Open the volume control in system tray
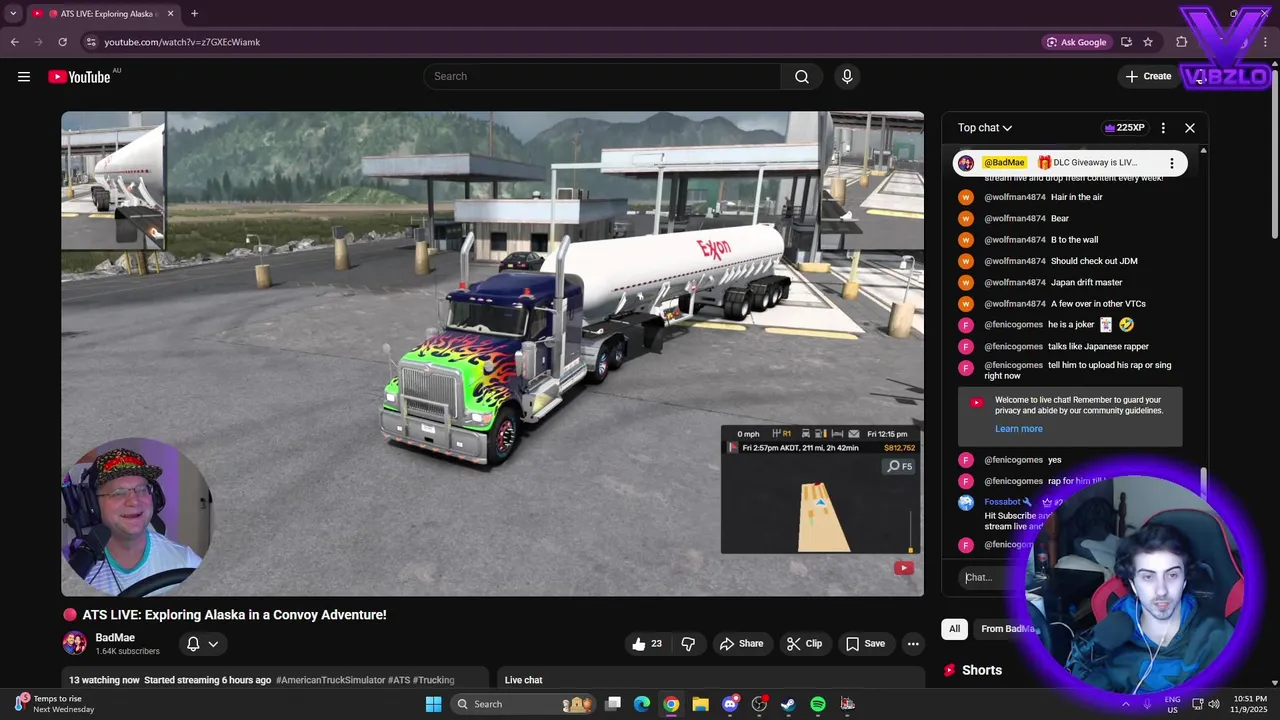This screenshot has height=720, width=1280. pos(1214,704)
